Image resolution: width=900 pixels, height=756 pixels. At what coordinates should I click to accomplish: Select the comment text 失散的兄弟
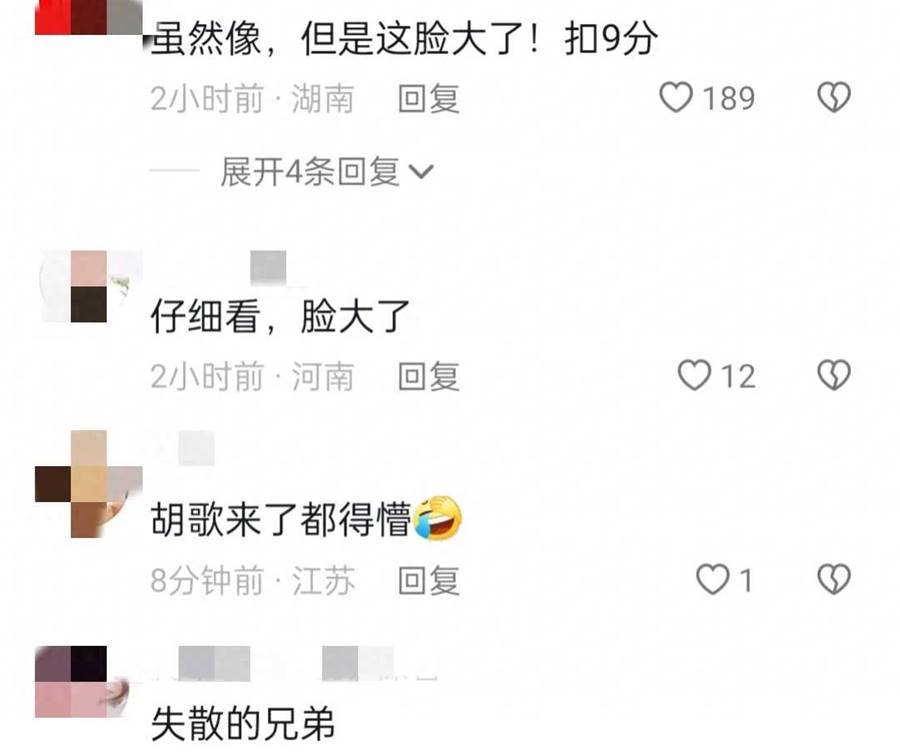click(x=243, y=723)
